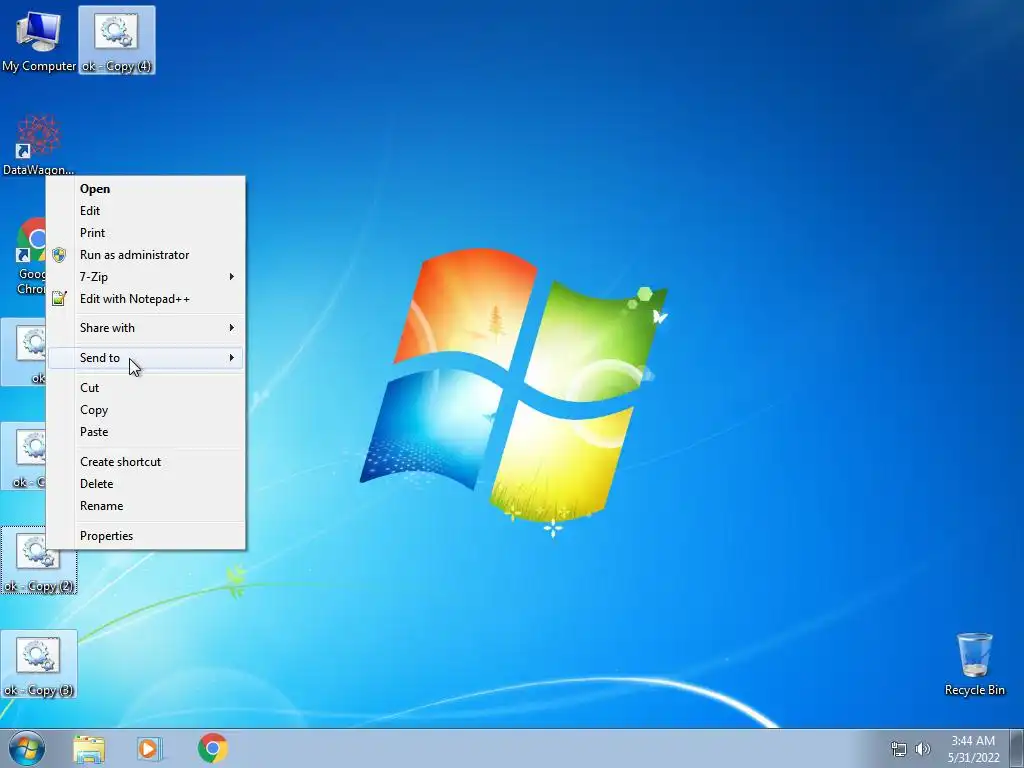
Task: Select the Recycle Bin icon
Action: coord(974,664)
